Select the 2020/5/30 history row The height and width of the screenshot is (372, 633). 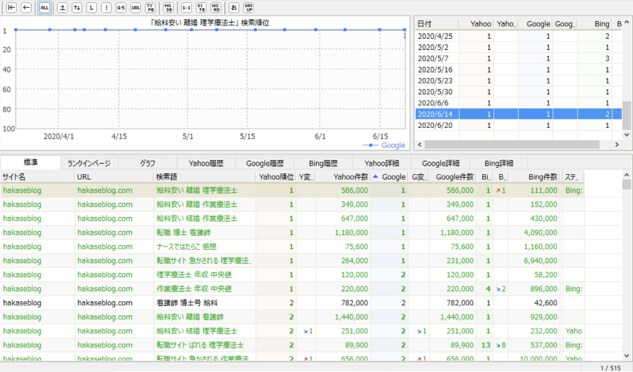(519, 92)
